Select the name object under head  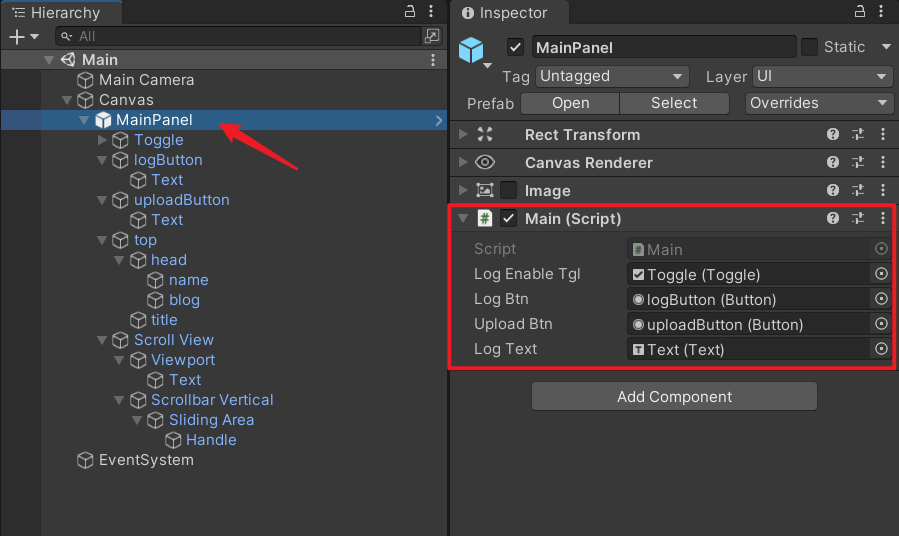pyautogui.click(x=189, y=280)
